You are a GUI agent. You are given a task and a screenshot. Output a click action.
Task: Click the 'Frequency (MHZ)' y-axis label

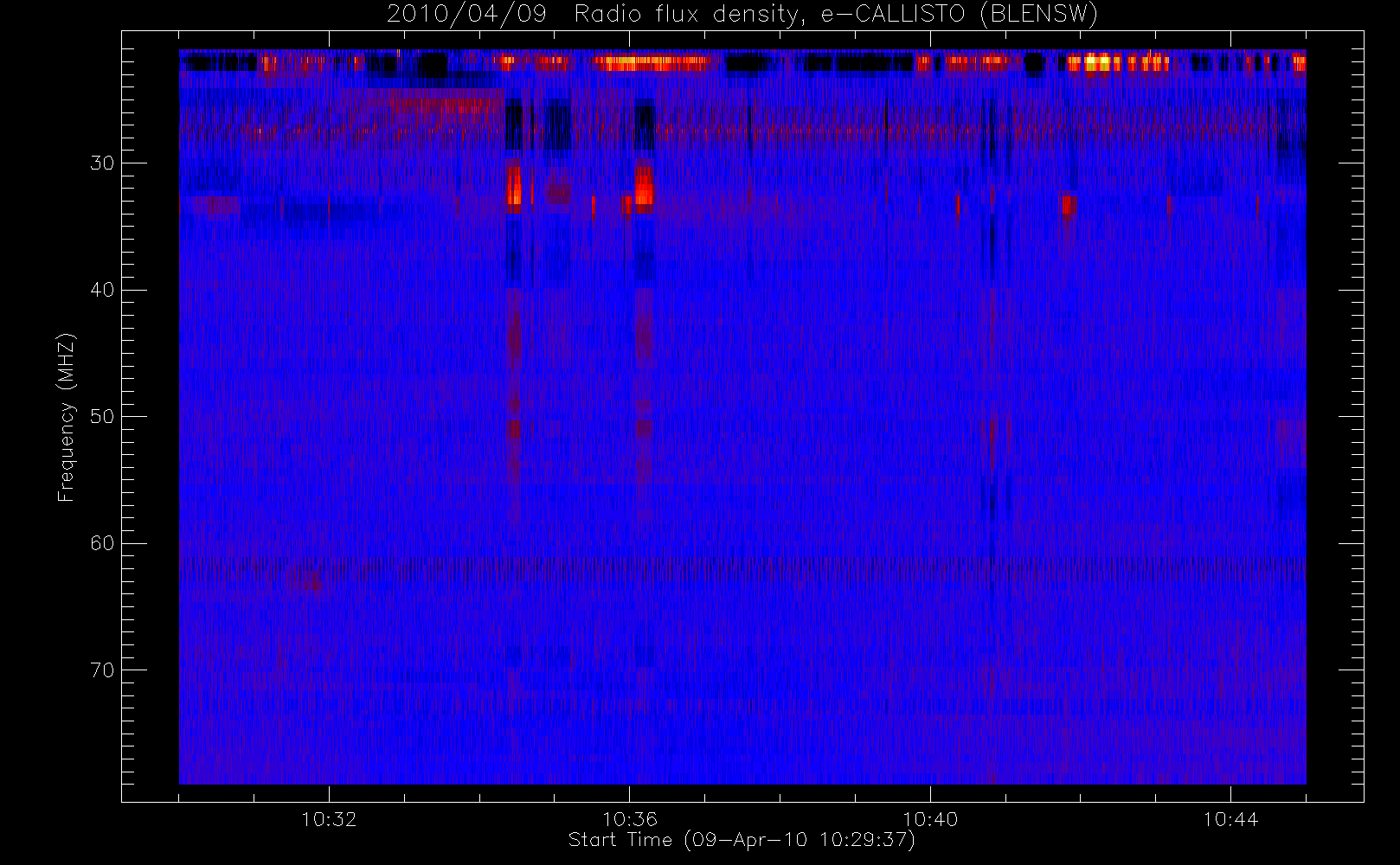[x=67, y=418]
